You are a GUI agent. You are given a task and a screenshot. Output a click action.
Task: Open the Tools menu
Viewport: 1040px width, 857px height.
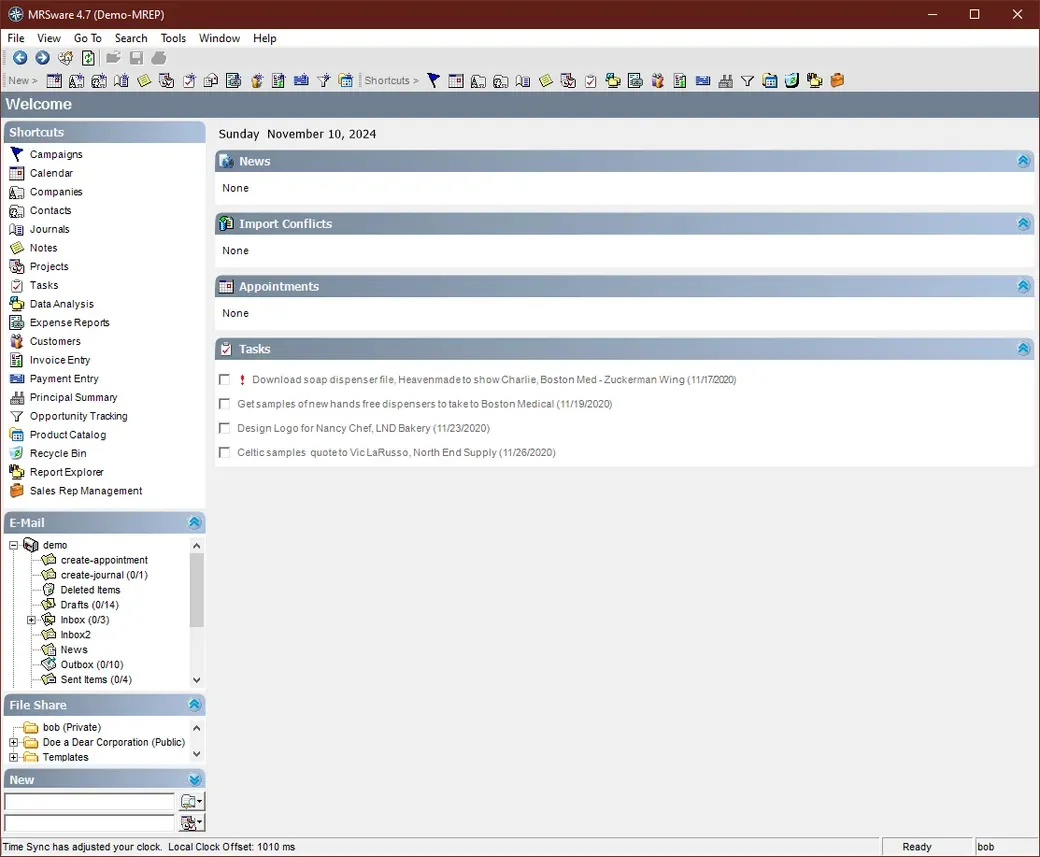173,38
